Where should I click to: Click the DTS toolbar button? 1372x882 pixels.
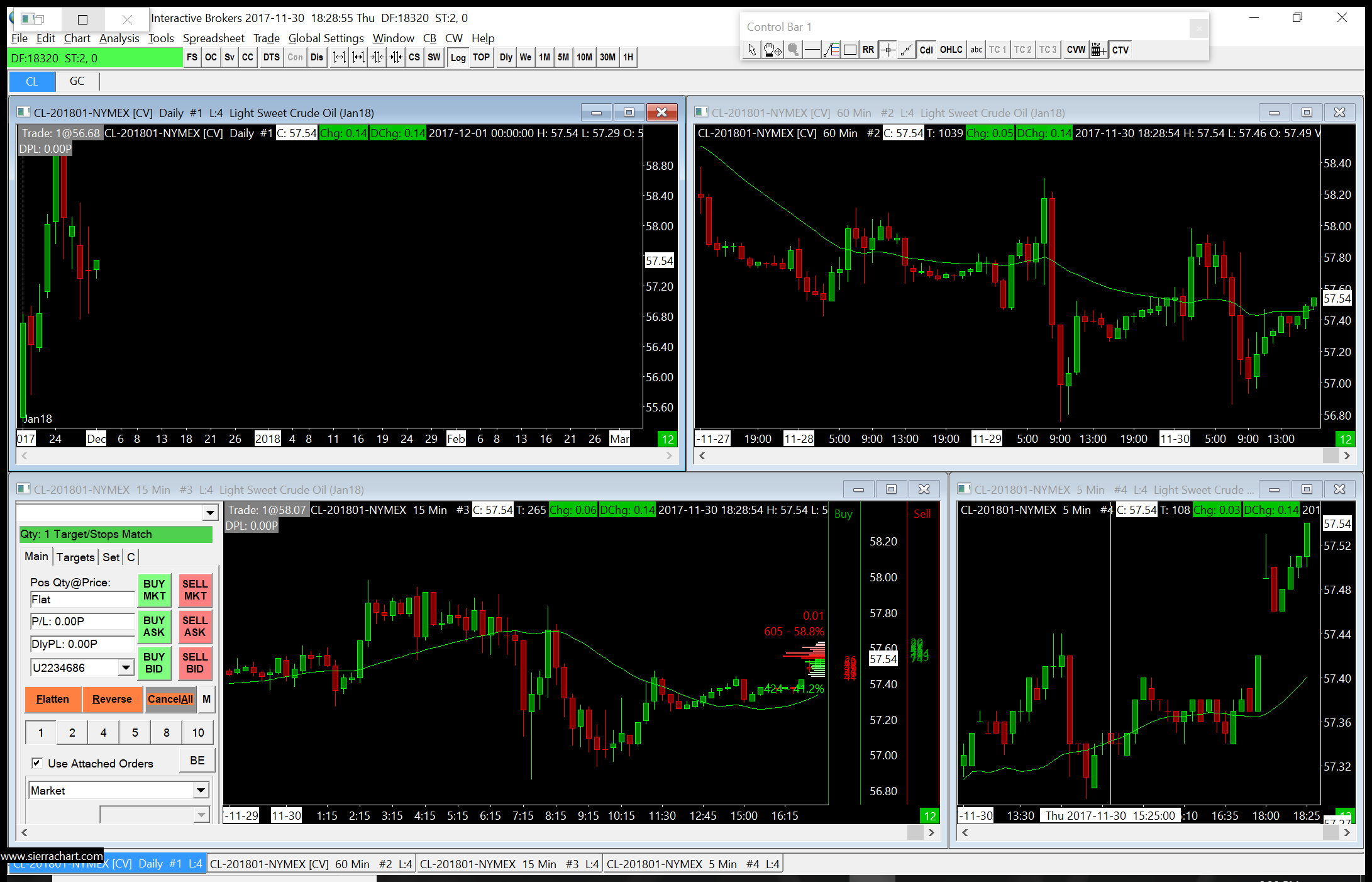272,57
